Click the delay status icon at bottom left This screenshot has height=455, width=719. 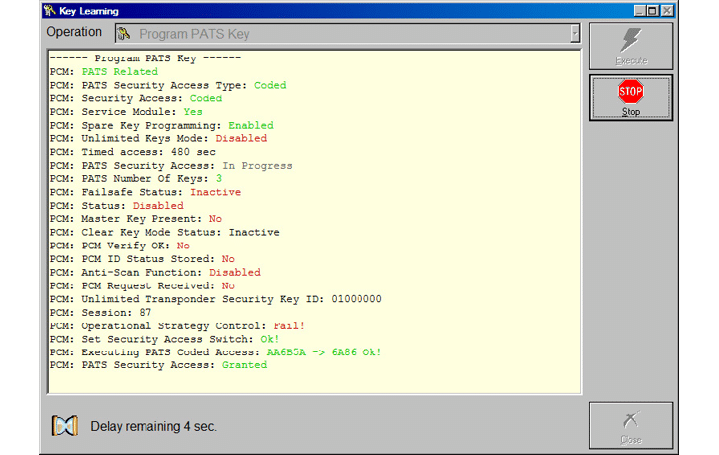click(x=64, y=426)
